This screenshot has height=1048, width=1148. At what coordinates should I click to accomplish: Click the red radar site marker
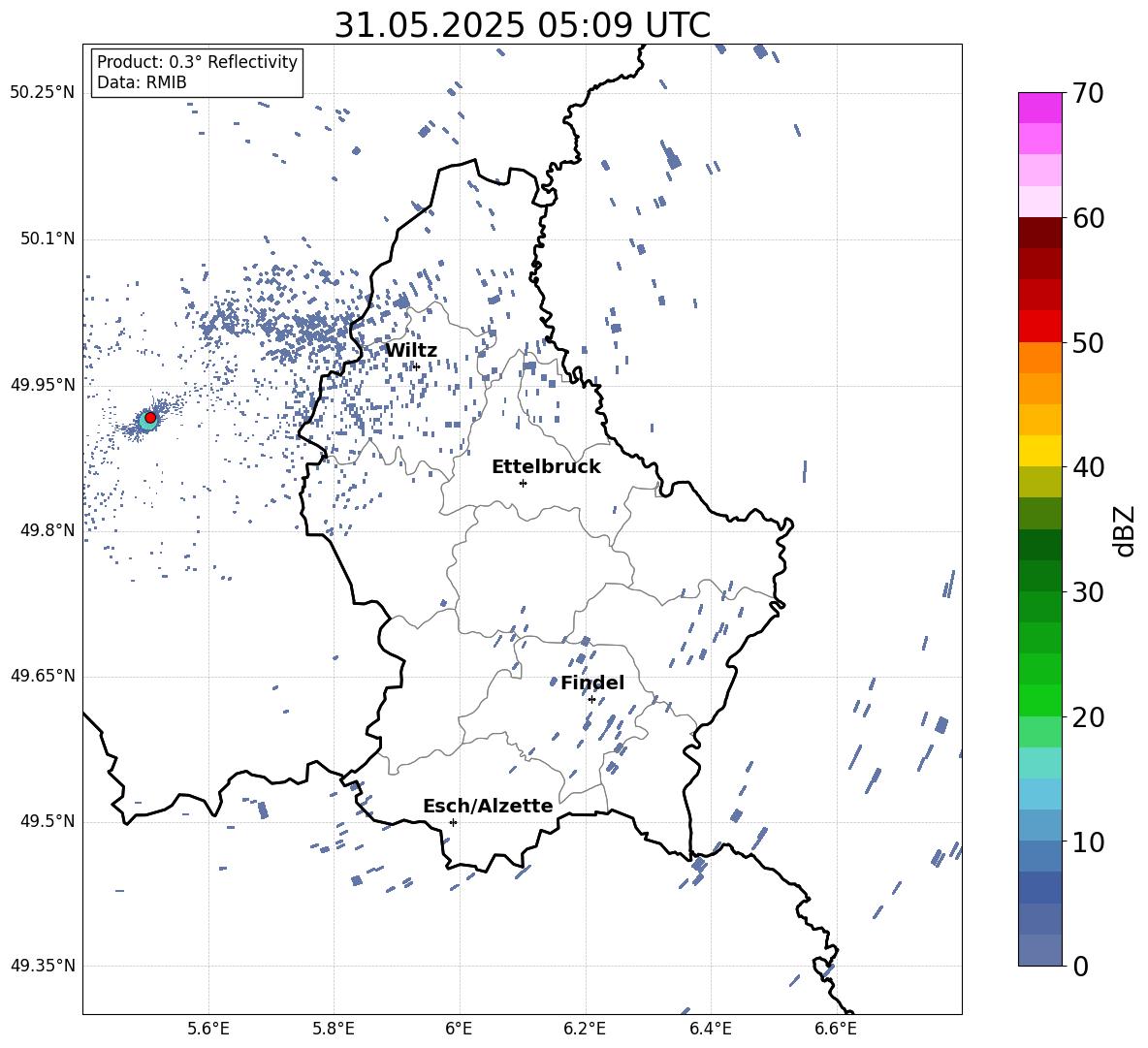tap(150, 417)
